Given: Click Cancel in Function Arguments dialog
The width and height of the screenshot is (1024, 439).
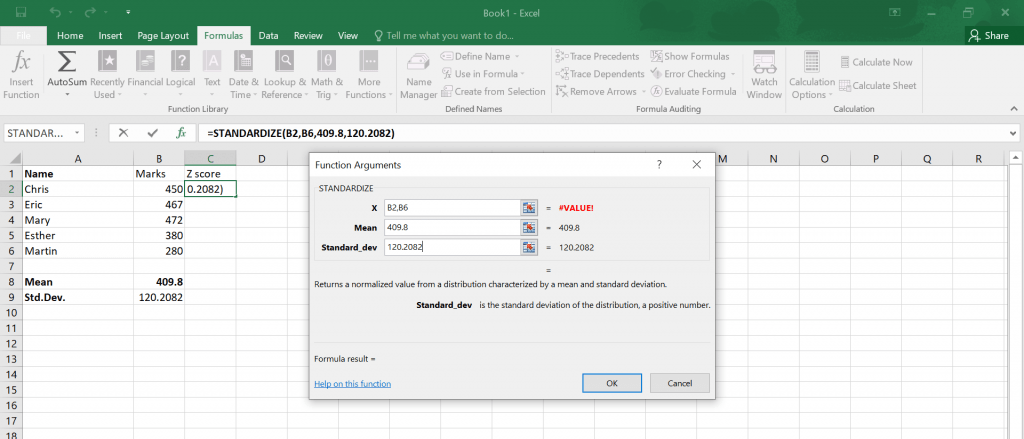Looking at the screenshot, I should (680, 383).
